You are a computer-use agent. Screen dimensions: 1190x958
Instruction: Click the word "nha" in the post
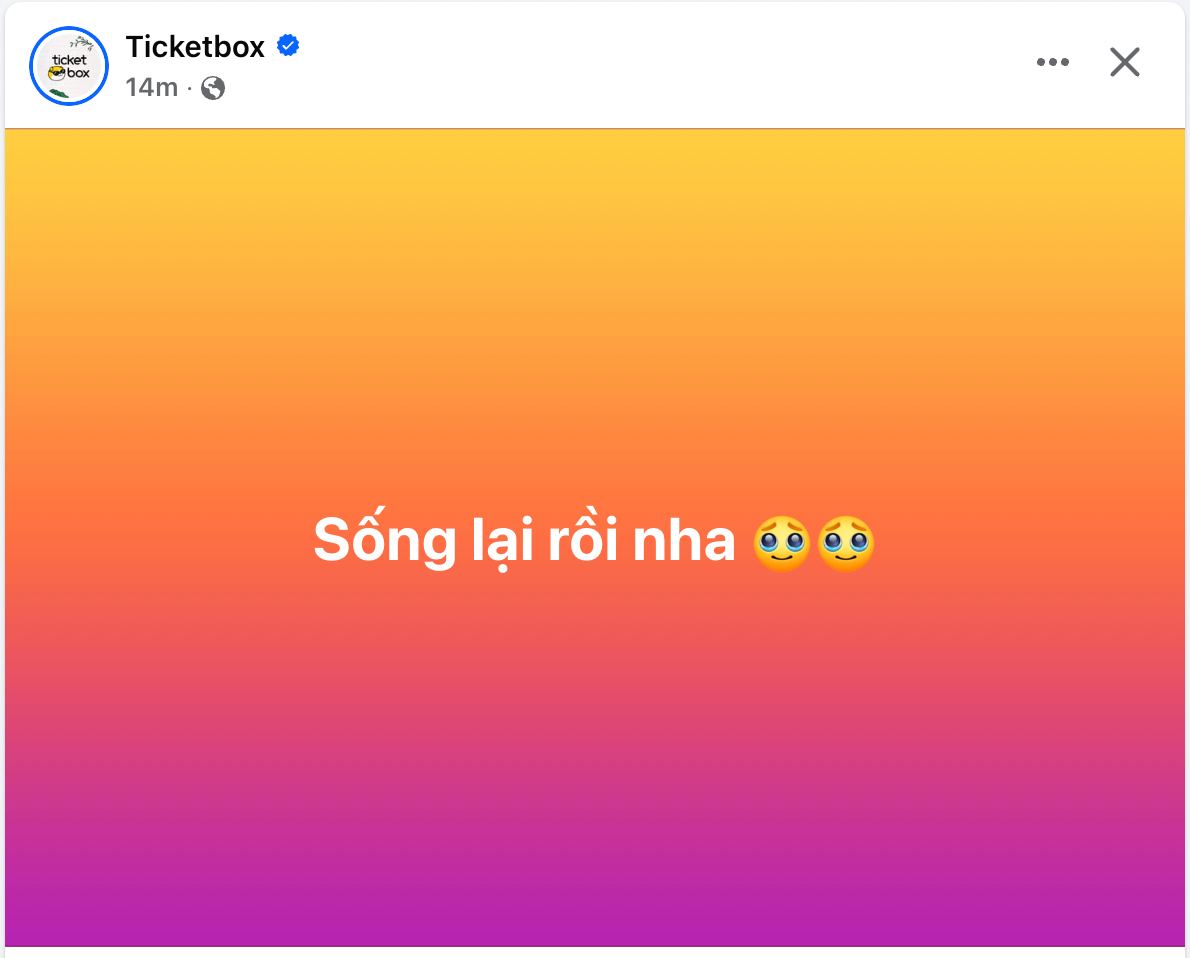[x=687, y=543]
